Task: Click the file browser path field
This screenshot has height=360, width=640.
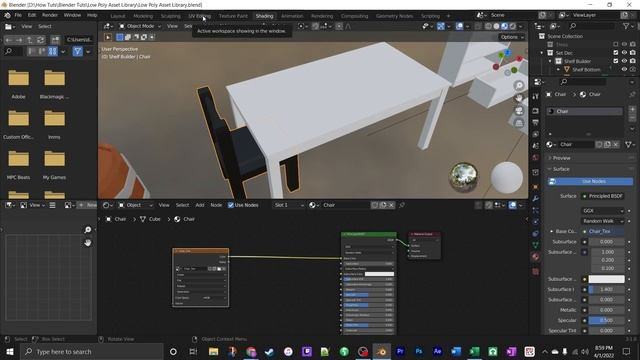Action: 79,40
